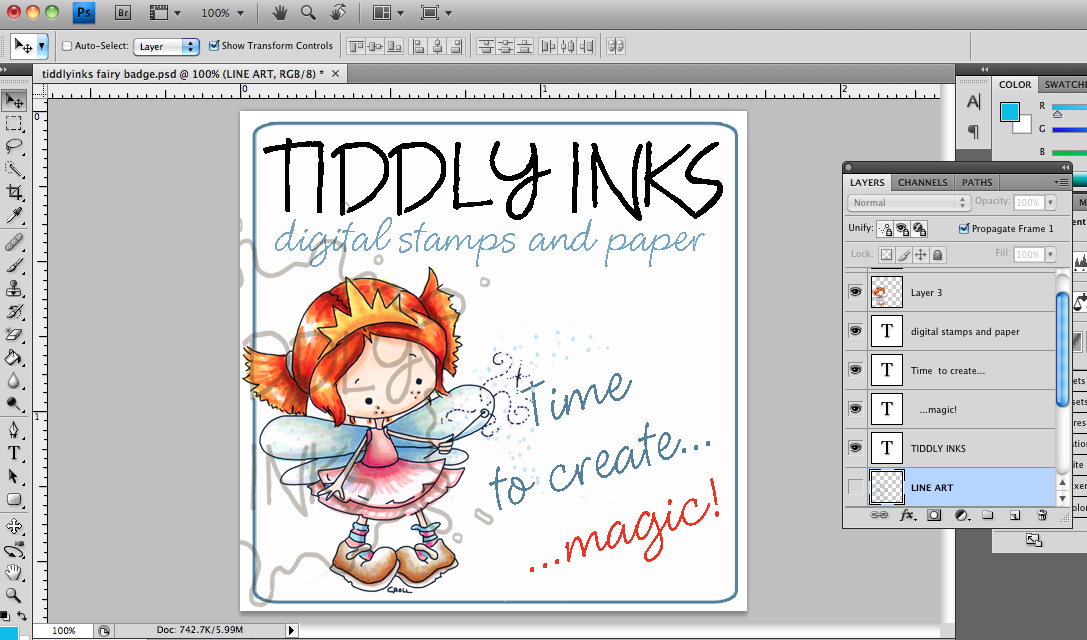Add a layer mask
This screenshot has height=640, width=1087.
pyautogui.click(x=934, y=515)
